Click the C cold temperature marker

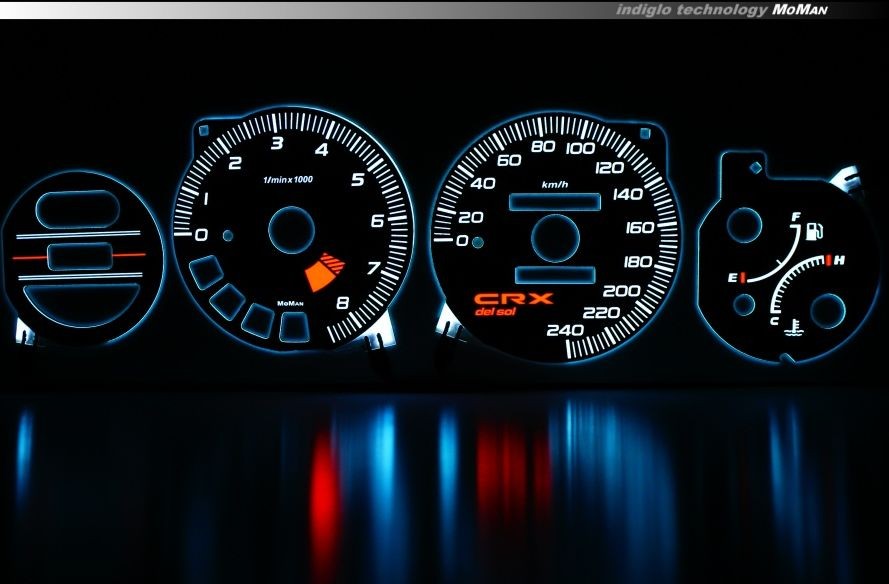point(774,320)
